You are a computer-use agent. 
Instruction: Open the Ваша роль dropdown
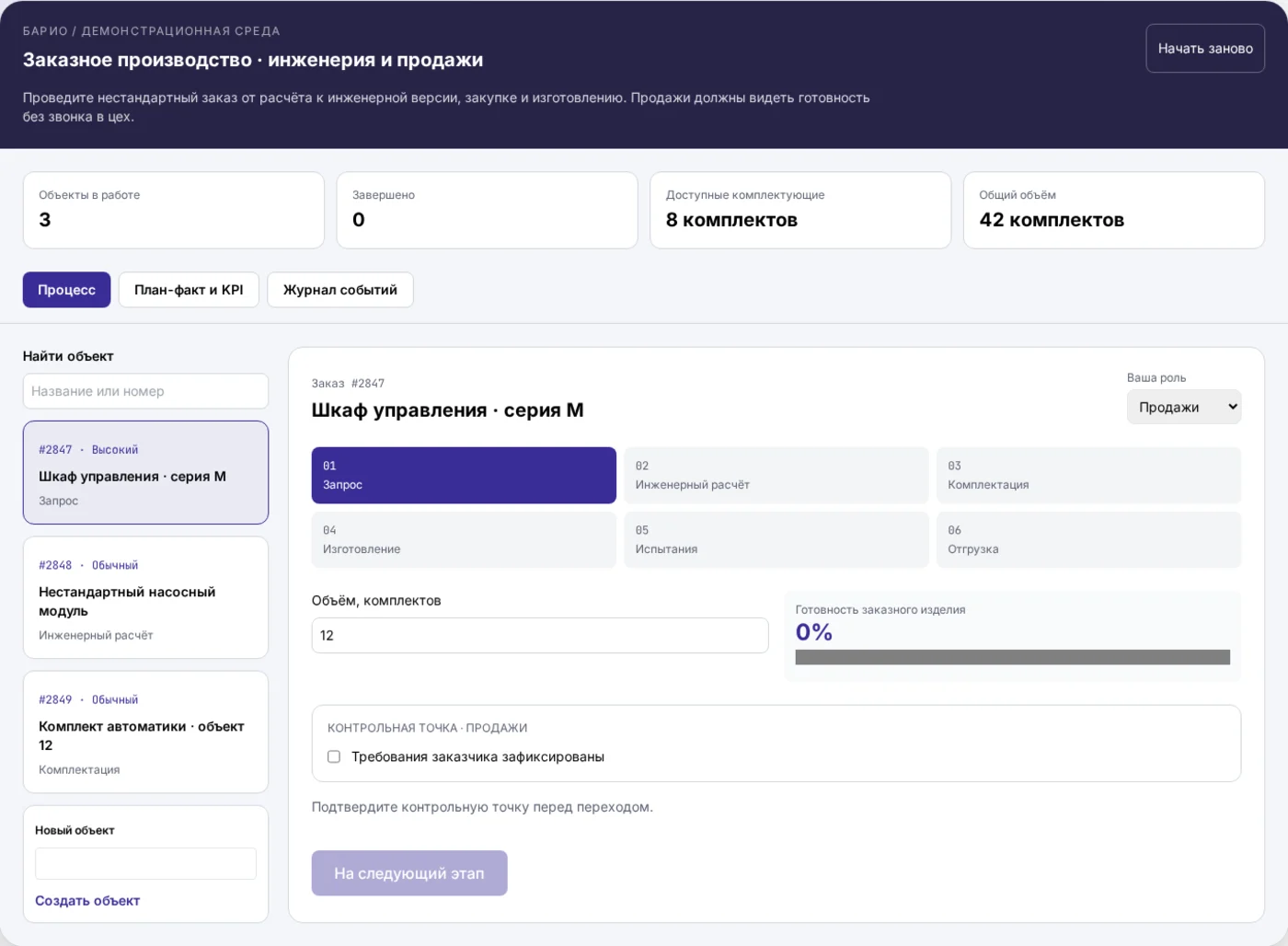pyautogui.click(x=1184, y=407)
